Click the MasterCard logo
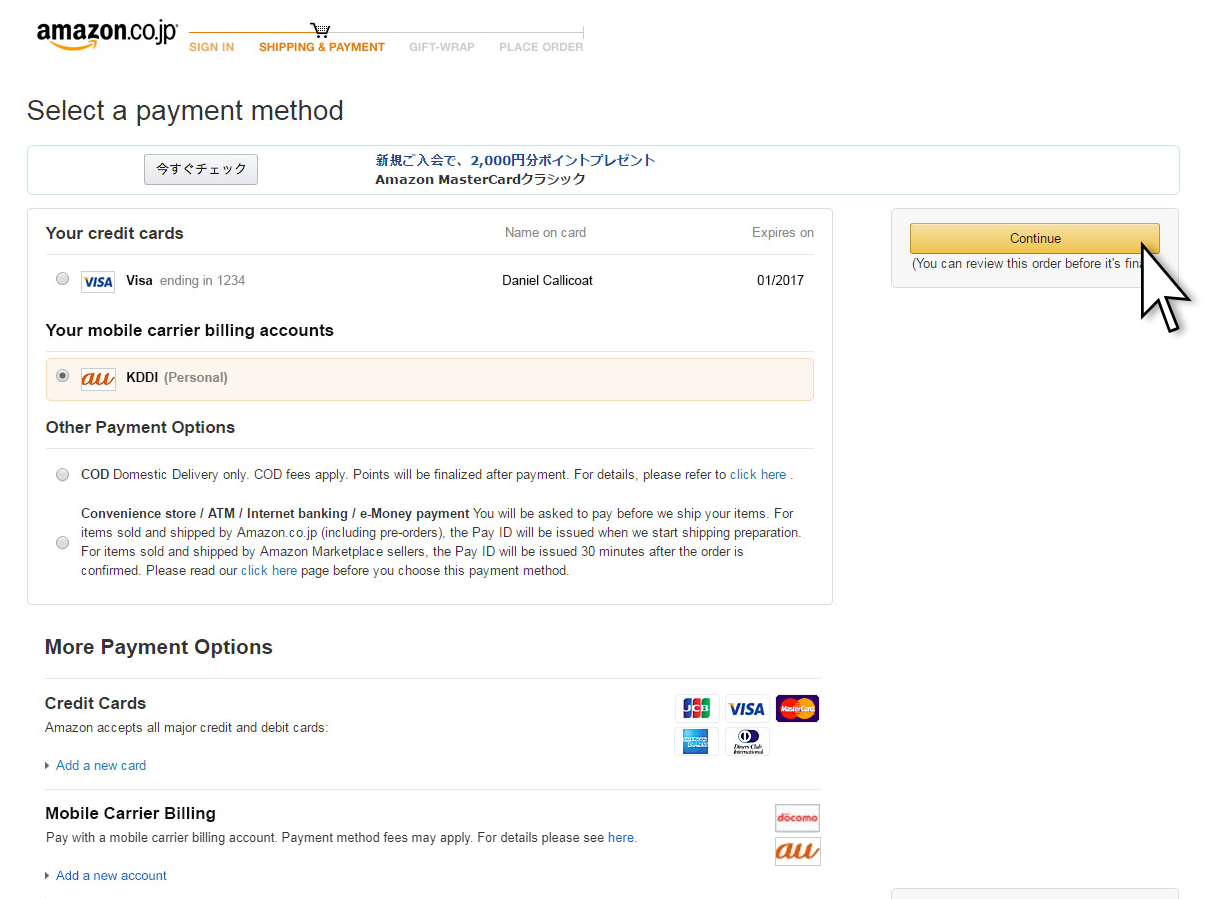Image resolution: width=1205 pixels, height=899 pixels. [x=797, y=709]
